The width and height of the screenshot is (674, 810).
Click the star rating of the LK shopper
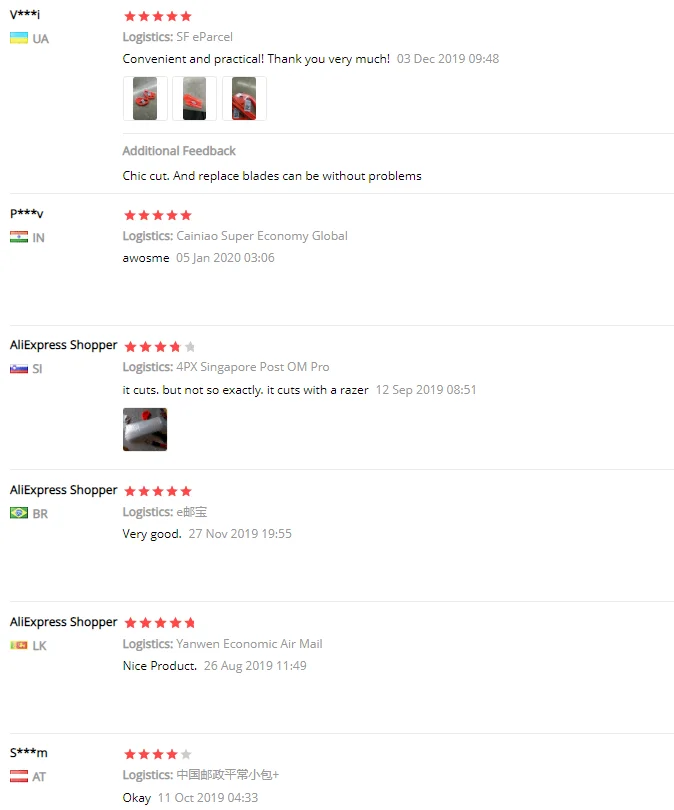pyautogui.click(x=160, y=623)
